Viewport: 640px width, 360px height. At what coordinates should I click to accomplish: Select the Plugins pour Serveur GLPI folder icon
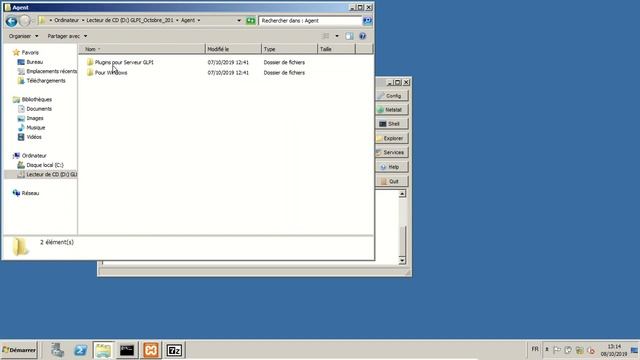pos(90,62)
